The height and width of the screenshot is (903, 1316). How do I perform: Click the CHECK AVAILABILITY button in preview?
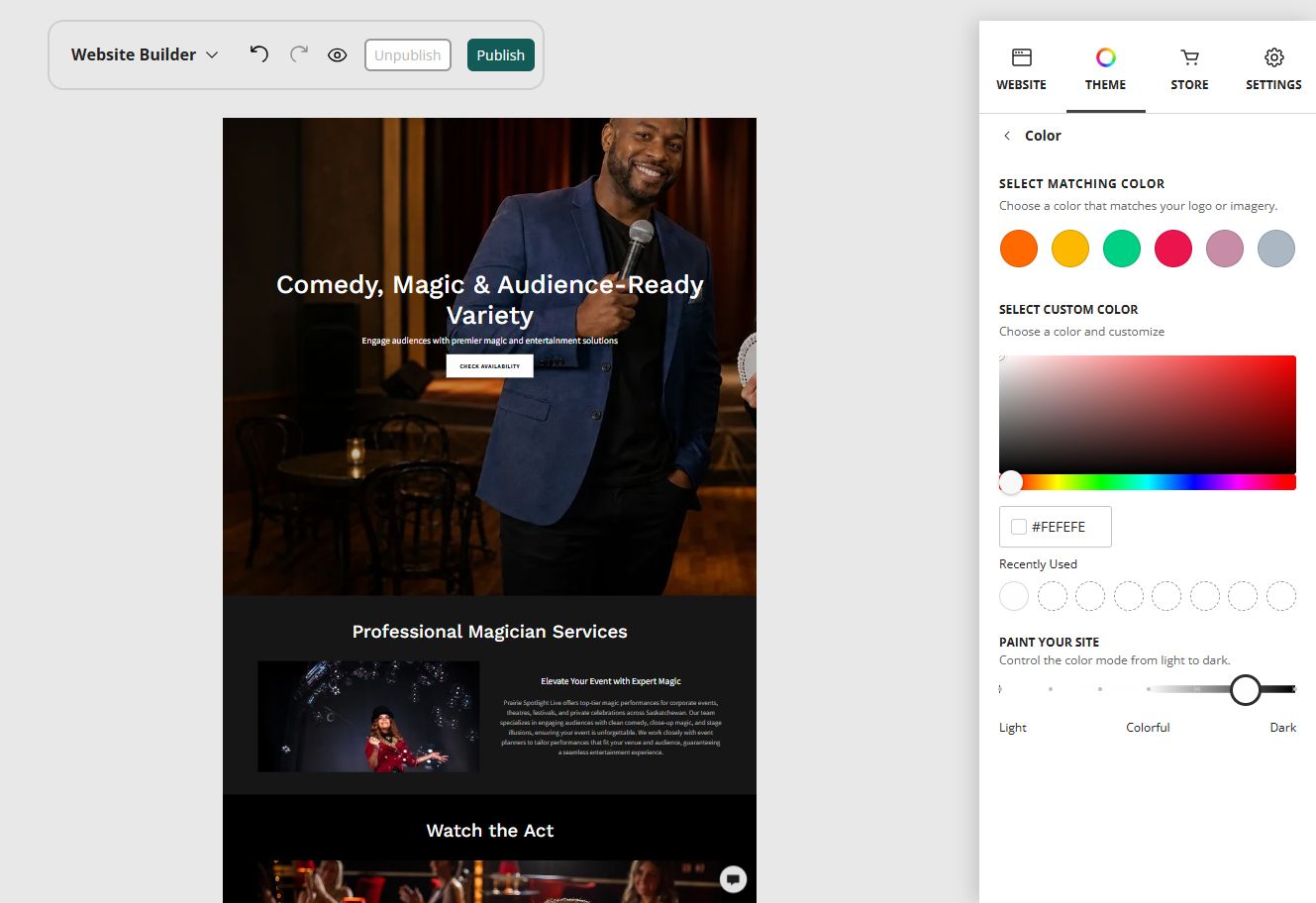[489, 366]
